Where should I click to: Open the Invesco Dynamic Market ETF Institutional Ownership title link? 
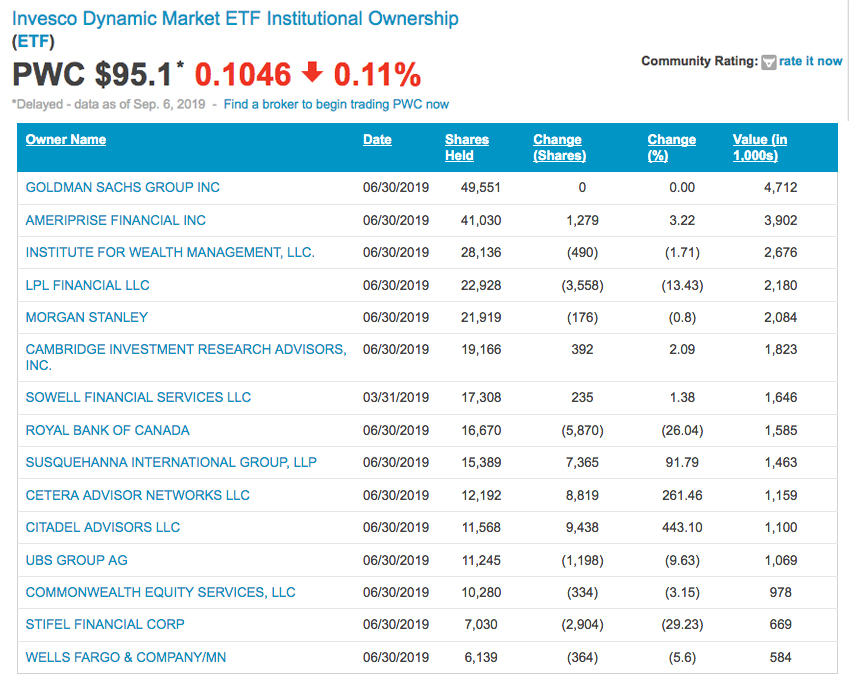point(235,18)
